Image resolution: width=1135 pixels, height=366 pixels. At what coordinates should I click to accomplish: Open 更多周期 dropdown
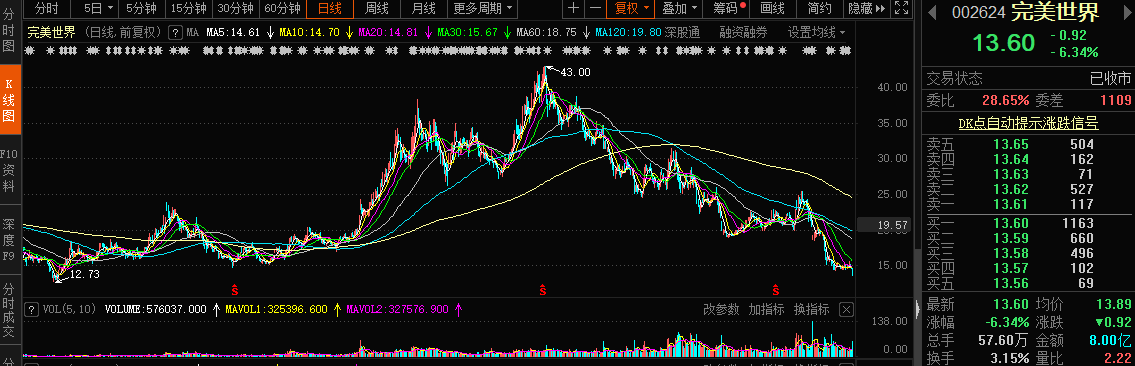click(x=484, y=9)
